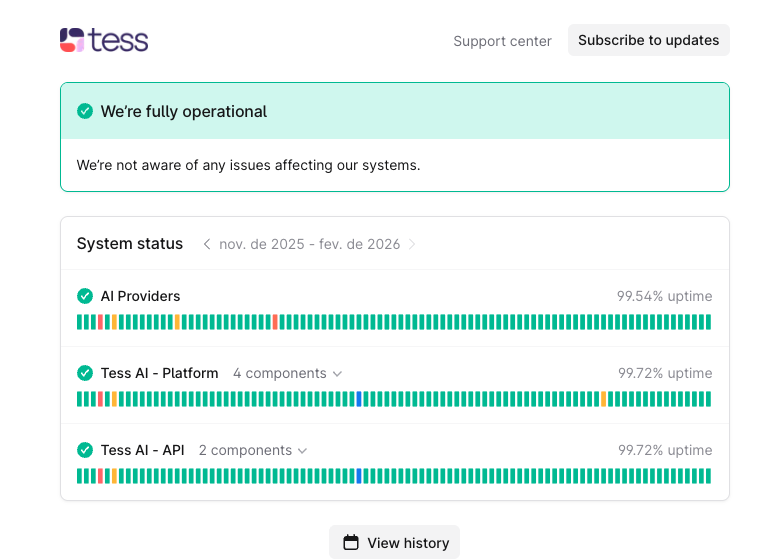
Task: Select first red bar in AI Providers timeline
Action: coord(100,322)
